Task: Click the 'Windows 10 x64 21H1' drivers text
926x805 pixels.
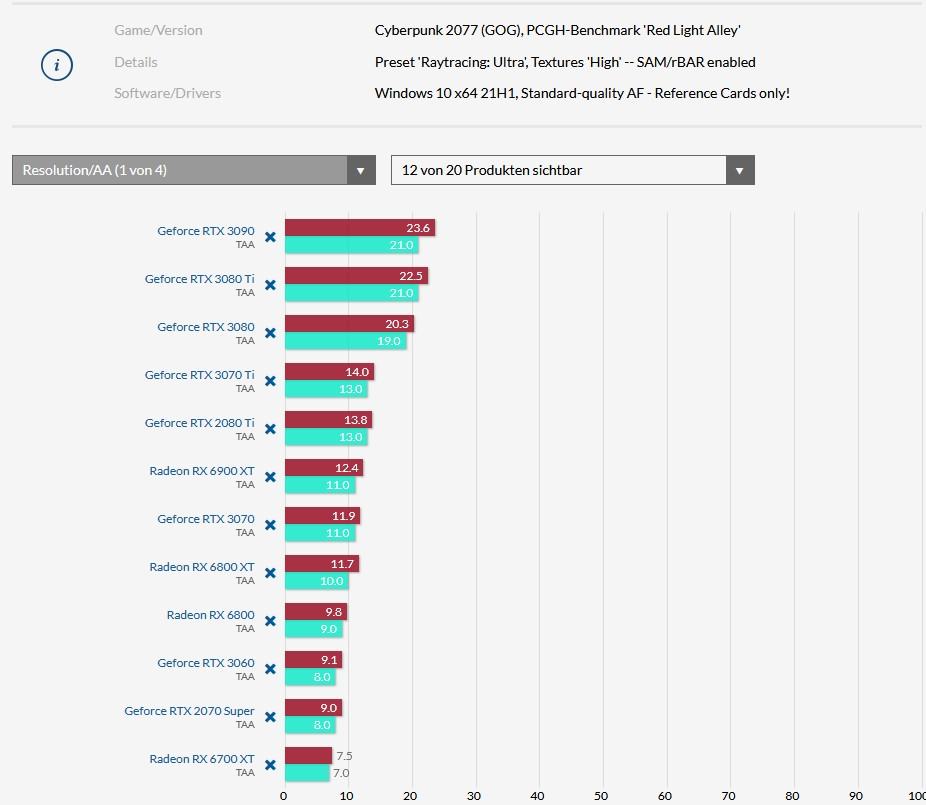Action: coord(582,93)
